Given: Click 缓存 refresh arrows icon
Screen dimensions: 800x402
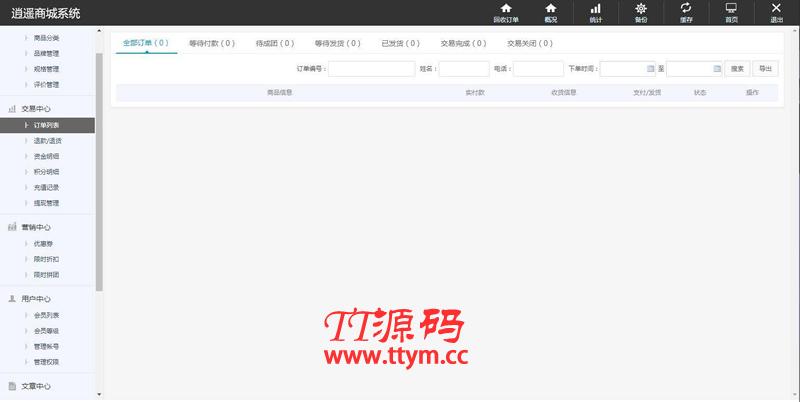Looking at the screenshot, I should click(686, 8).
